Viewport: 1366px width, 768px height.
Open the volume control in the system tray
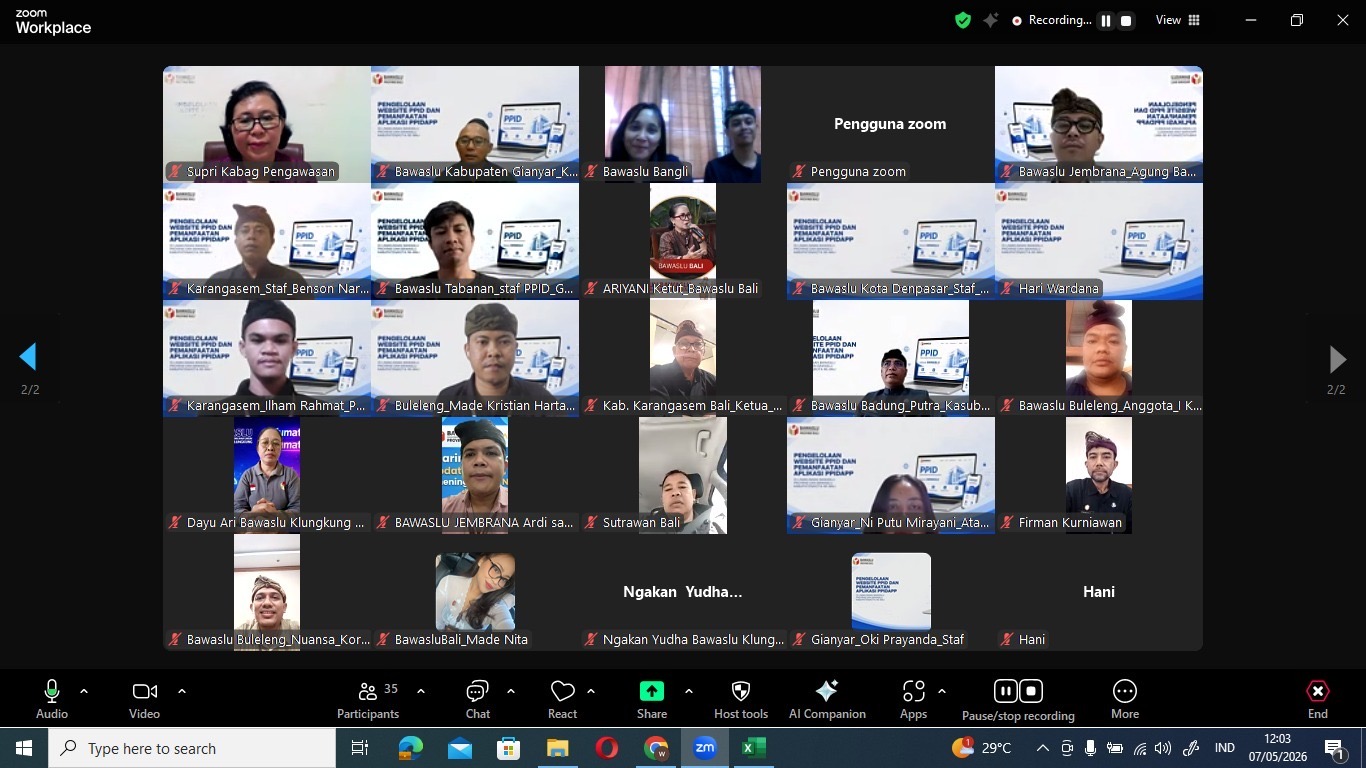(1162, 748)
